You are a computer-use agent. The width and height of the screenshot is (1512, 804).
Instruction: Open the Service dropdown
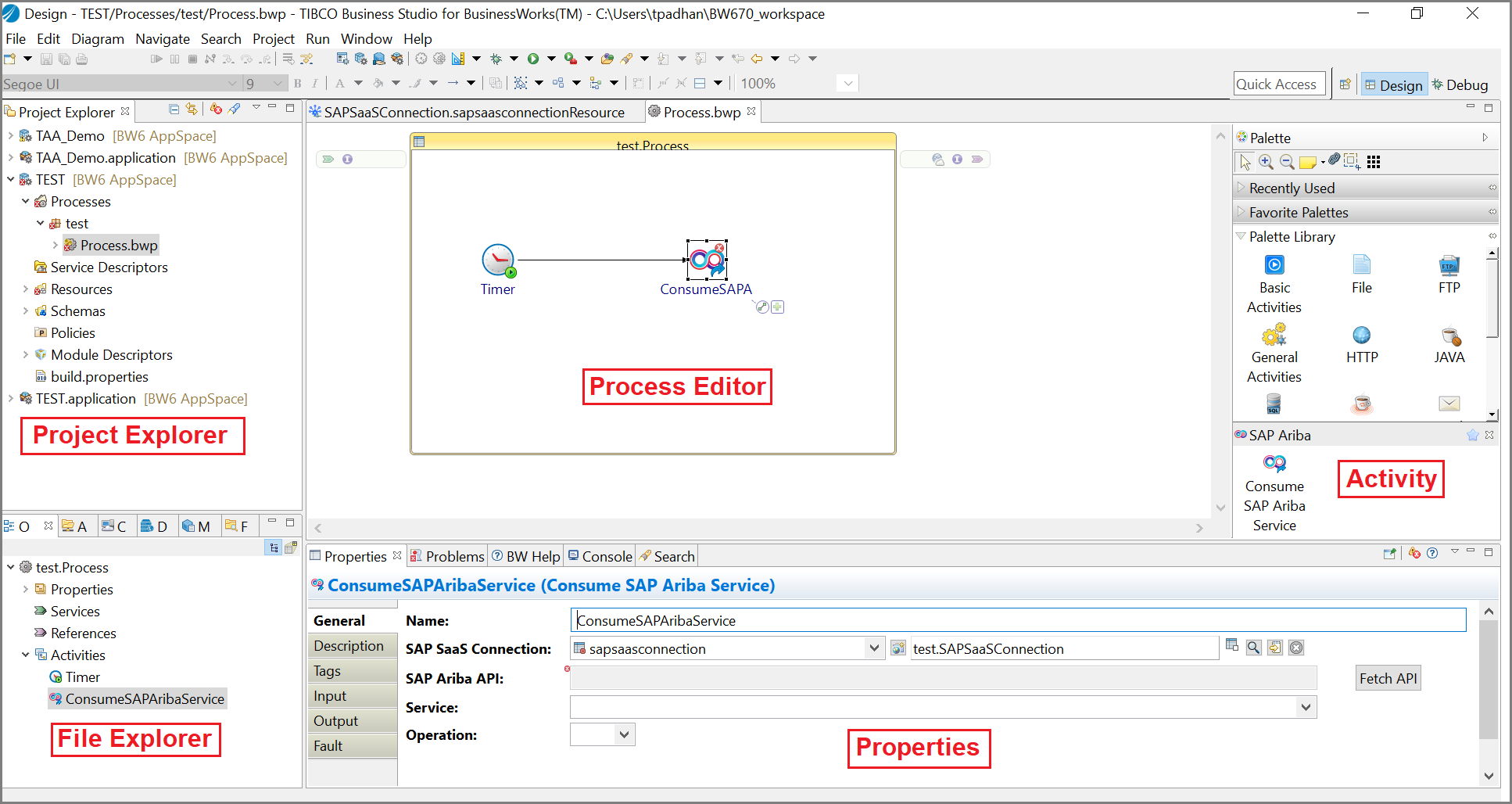[x=1306, y=707]
